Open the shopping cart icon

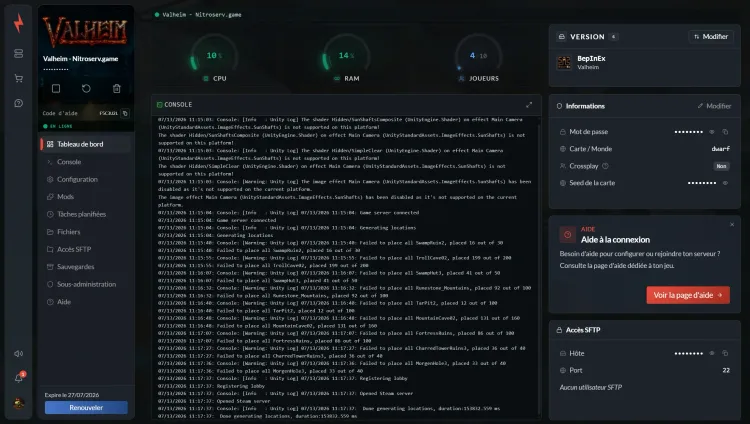(x=19, y=78)
